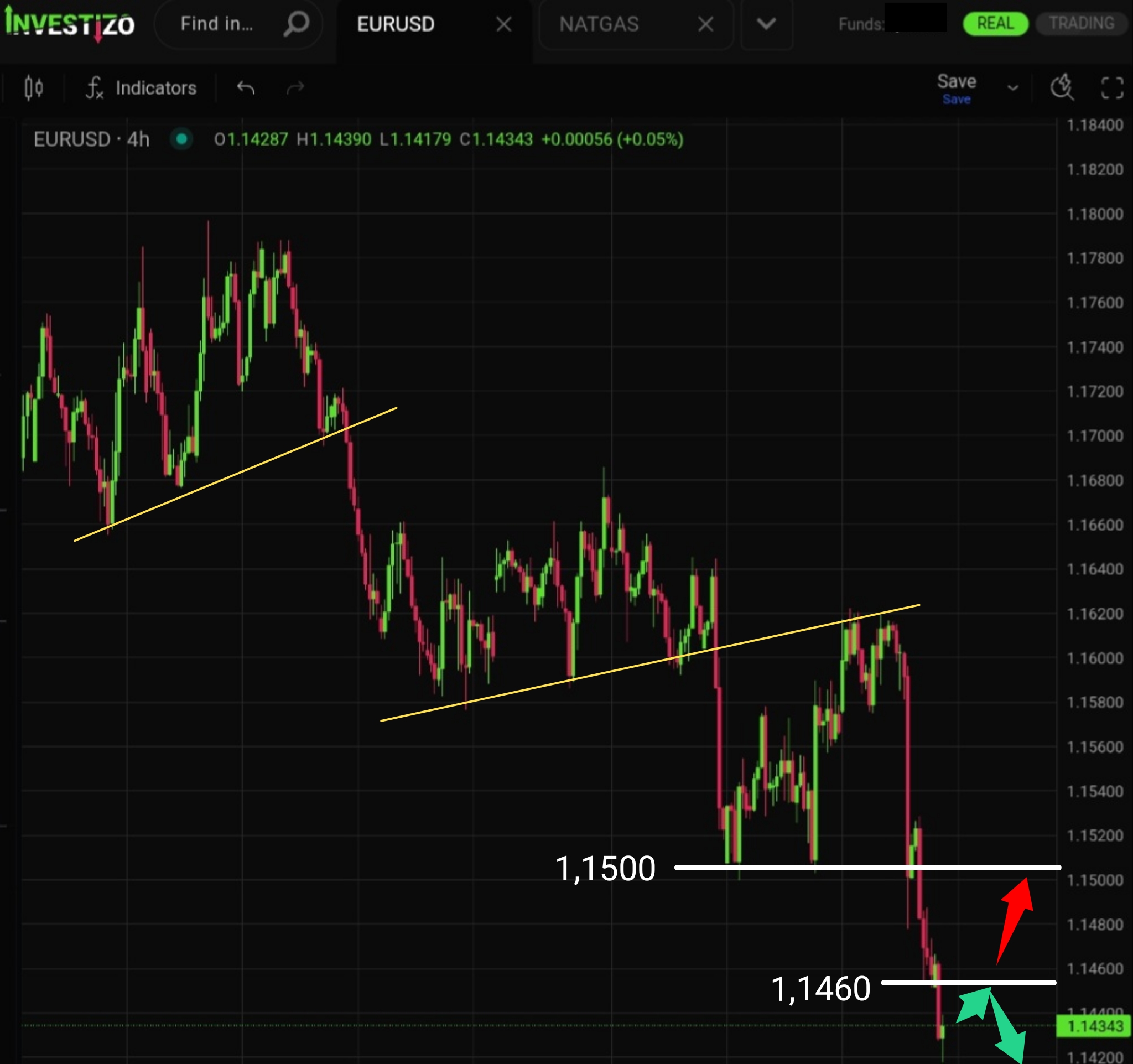1133x1064 pixels.
Task: Click the close value C1.14343
Action: 496,139
